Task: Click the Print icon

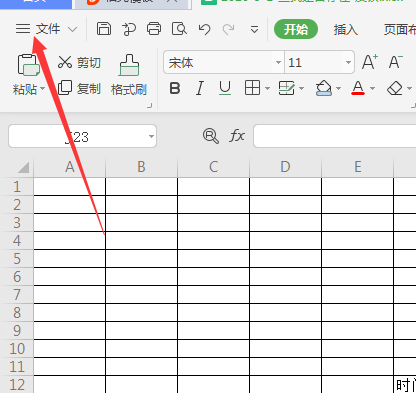Action: click(x=154, y=29)
